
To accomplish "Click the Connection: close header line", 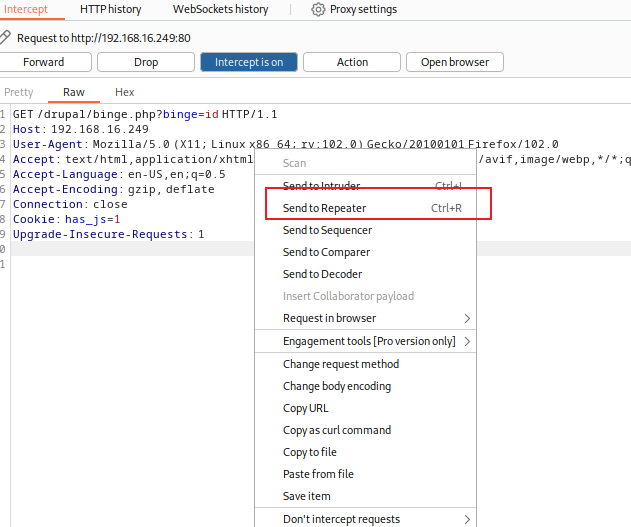I will pyautogui.click(x=70, y=204).
